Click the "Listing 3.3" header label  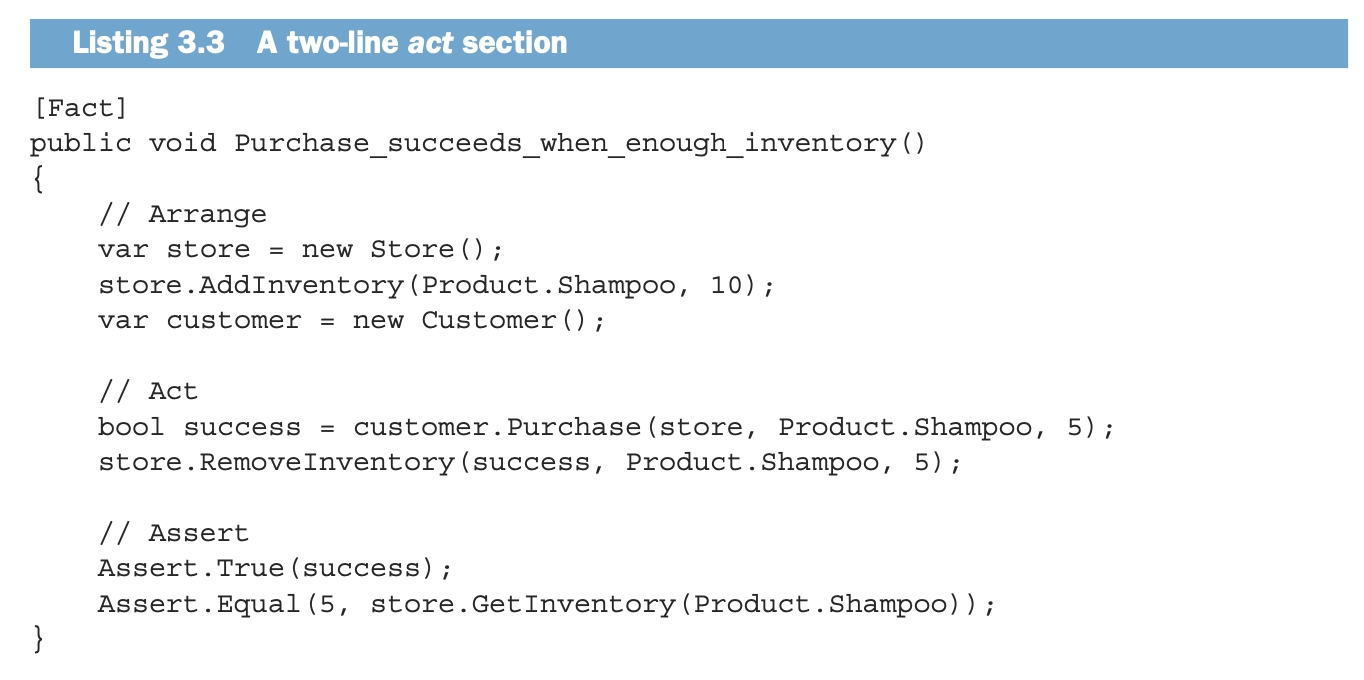[149, 43]
